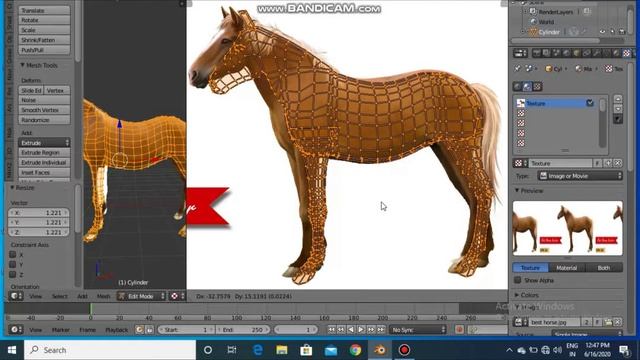
Task: Jump to end frame playback button
Action: point(381,329)
